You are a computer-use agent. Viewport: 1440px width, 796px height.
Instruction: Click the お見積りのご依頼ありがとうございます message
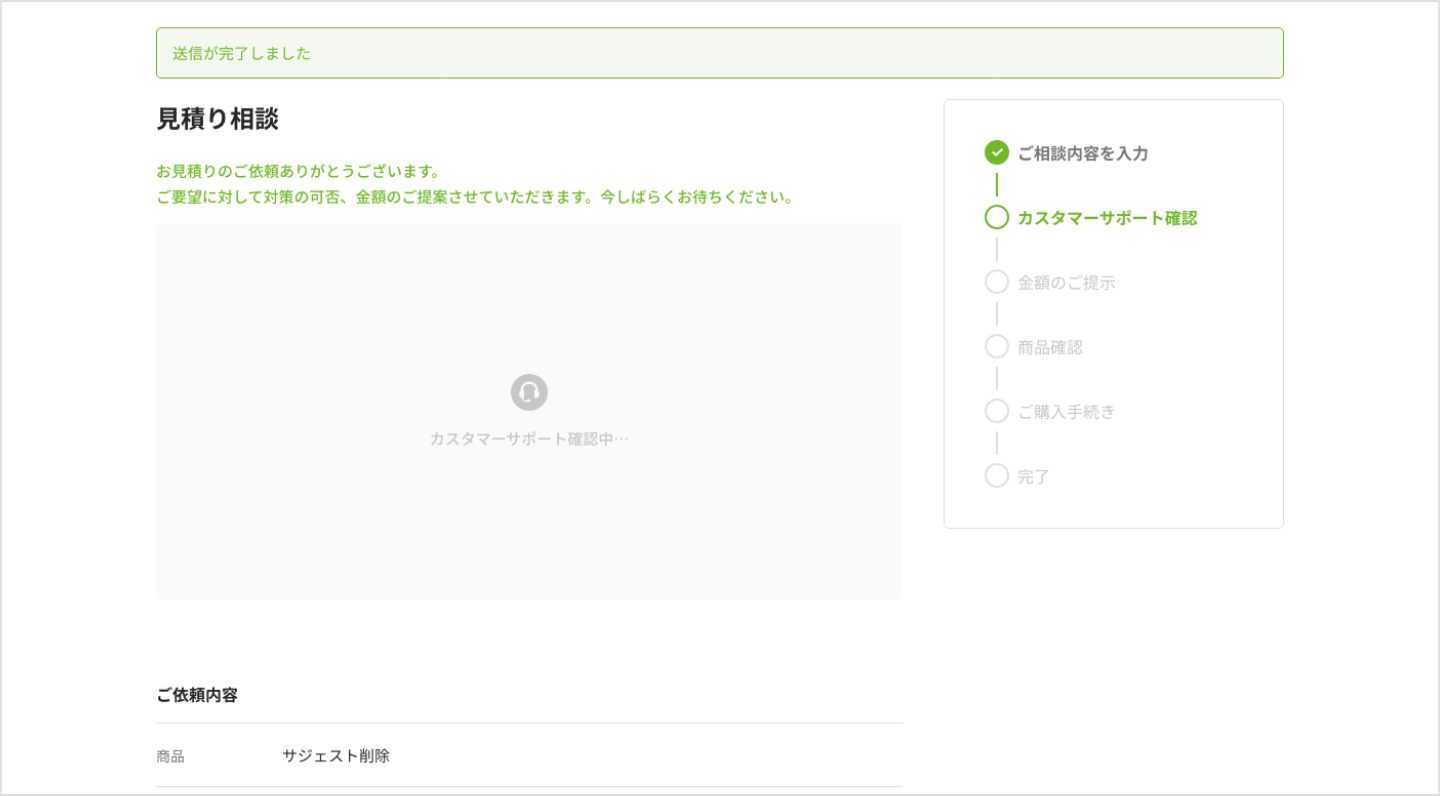click(x=298, y=171)
